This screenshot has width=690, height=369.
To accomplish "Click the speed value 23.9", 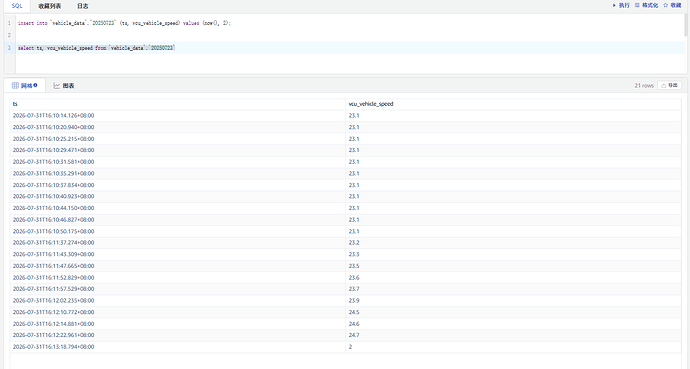I will point(354,300).
